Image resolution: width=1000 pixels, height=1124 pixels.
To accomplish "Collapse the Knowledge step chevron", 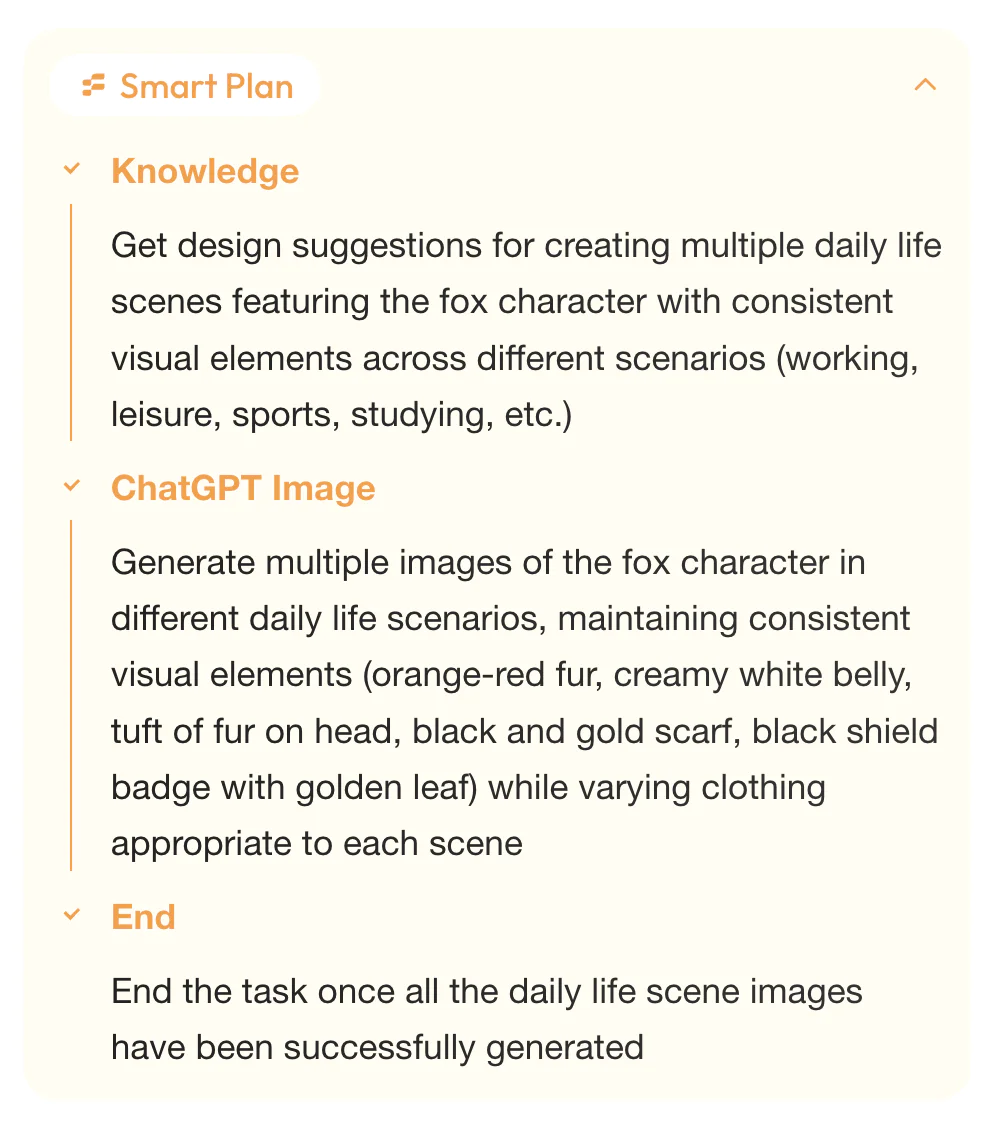I will pos(71,169).
